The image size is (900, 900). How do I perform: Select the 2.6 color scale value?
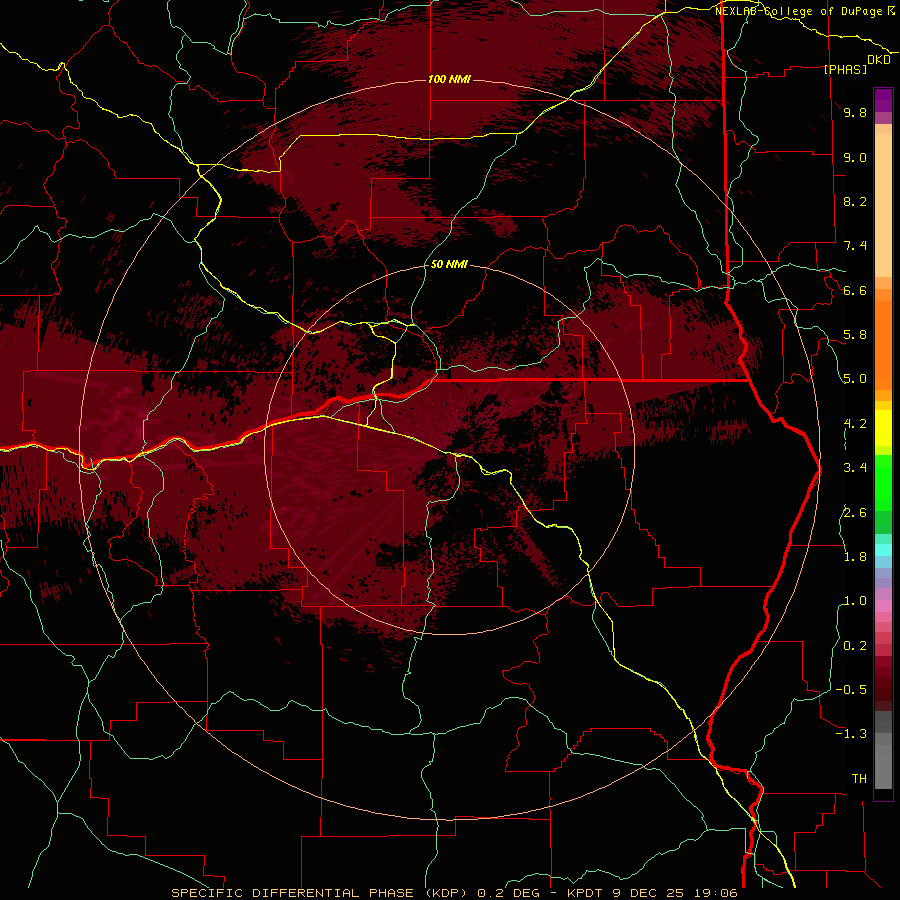855,513
